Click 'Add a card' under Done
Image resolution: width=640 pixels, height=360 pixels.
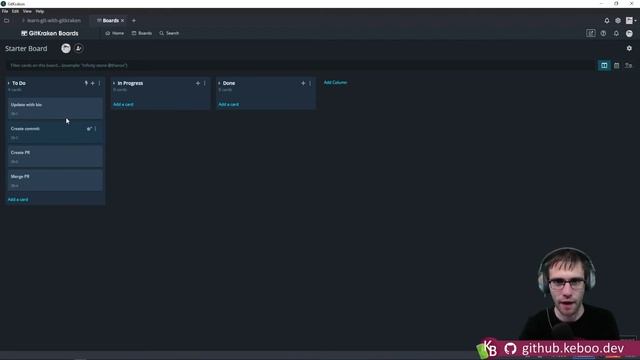coord(229,104)
